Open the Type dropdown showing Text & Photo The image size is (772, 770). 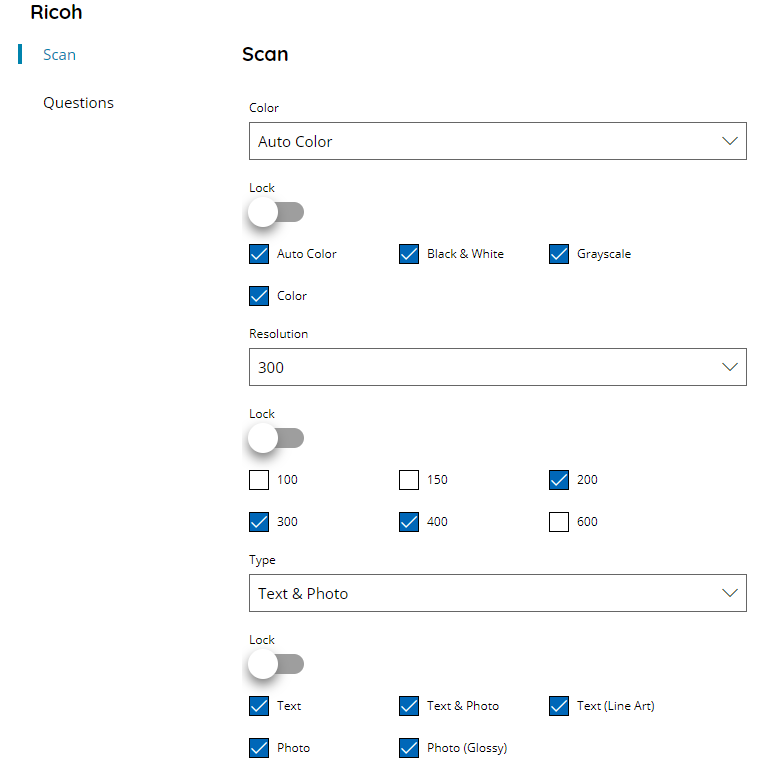[x=497, y=593]
